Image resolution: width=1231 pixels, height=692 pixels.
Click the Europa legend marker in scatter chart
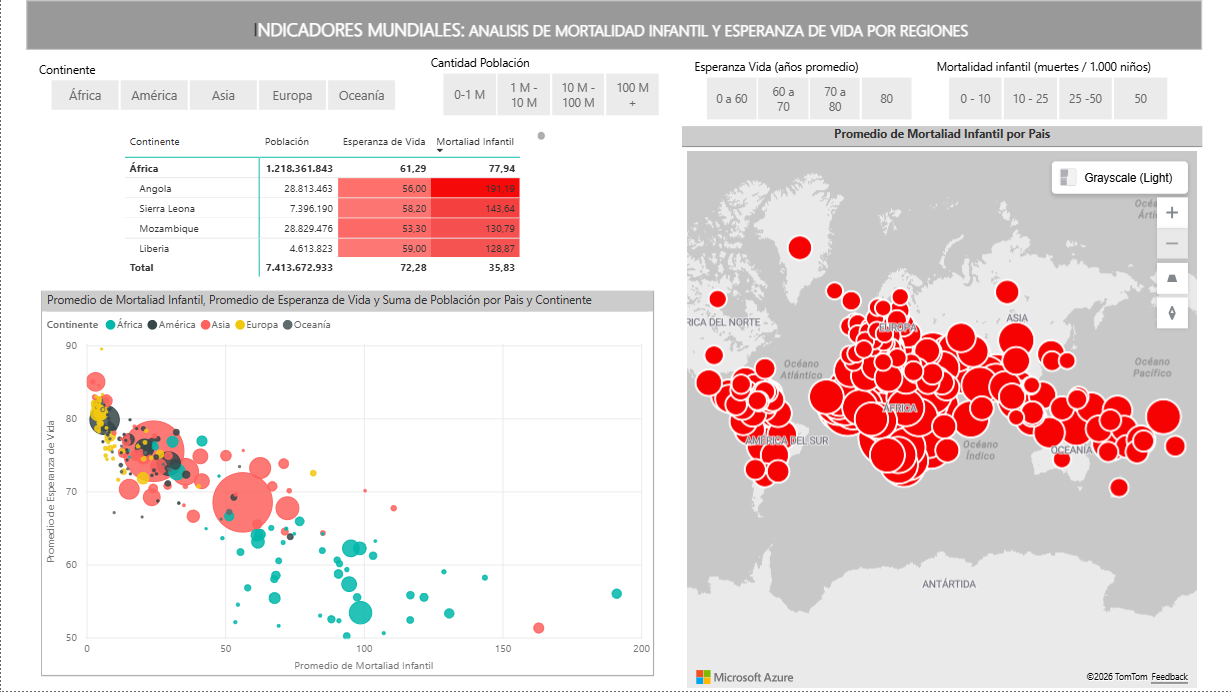(x=241, y=325)
